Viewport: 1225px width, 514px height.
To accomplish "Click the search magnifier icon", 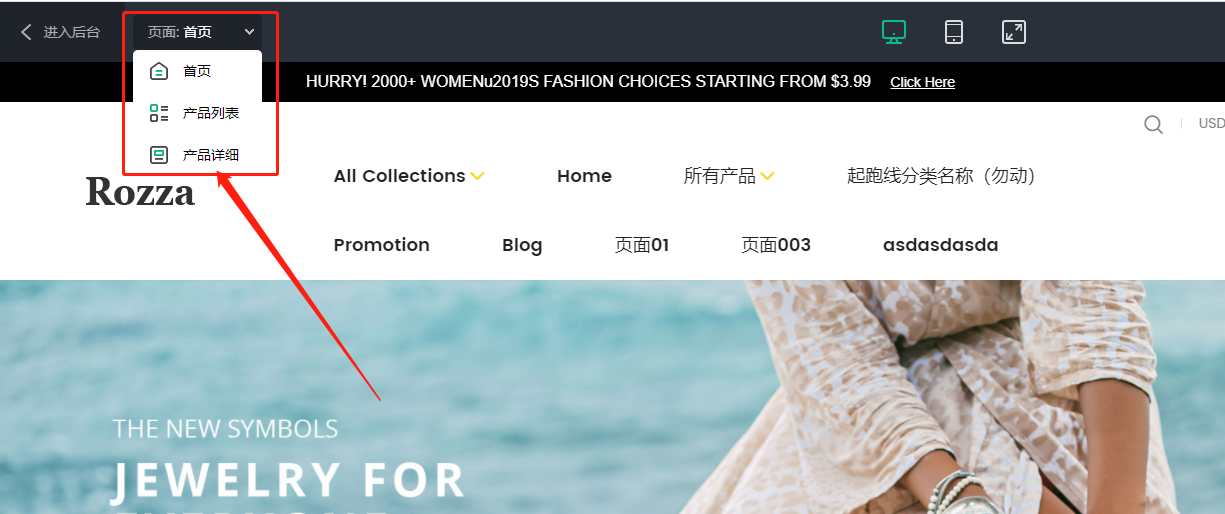I will point(1153,124).
